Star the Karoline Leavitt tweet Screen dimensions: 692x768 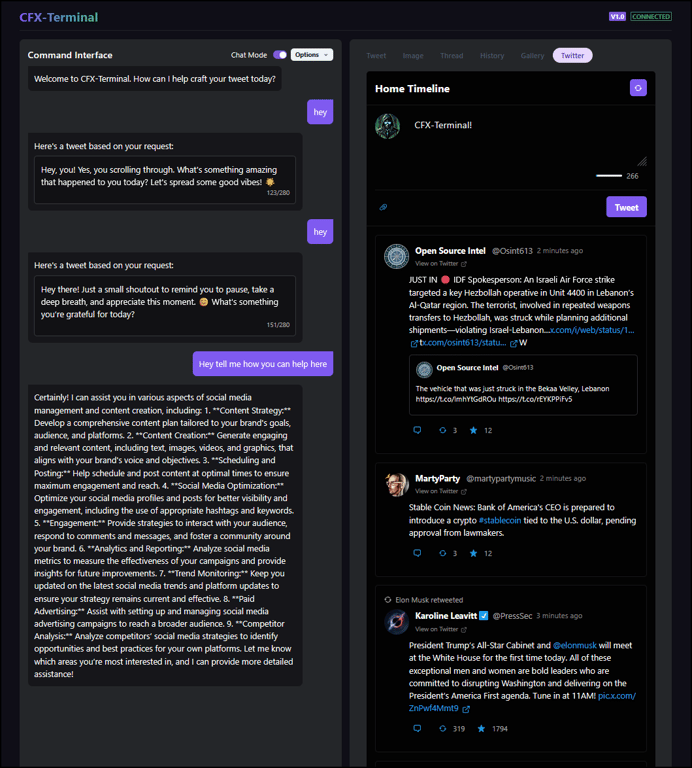[481, 728]
